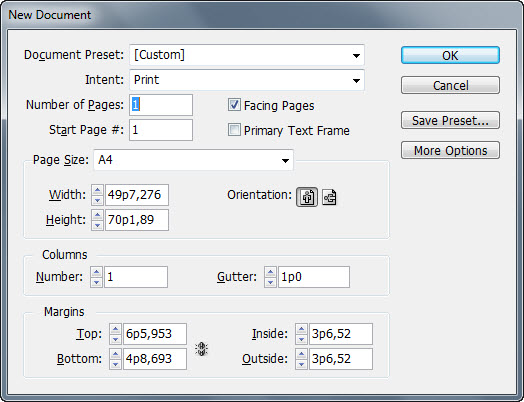Decrease Top margin with down arrow
Viewport: 524px width, 402px height.
tap(115, 339)
